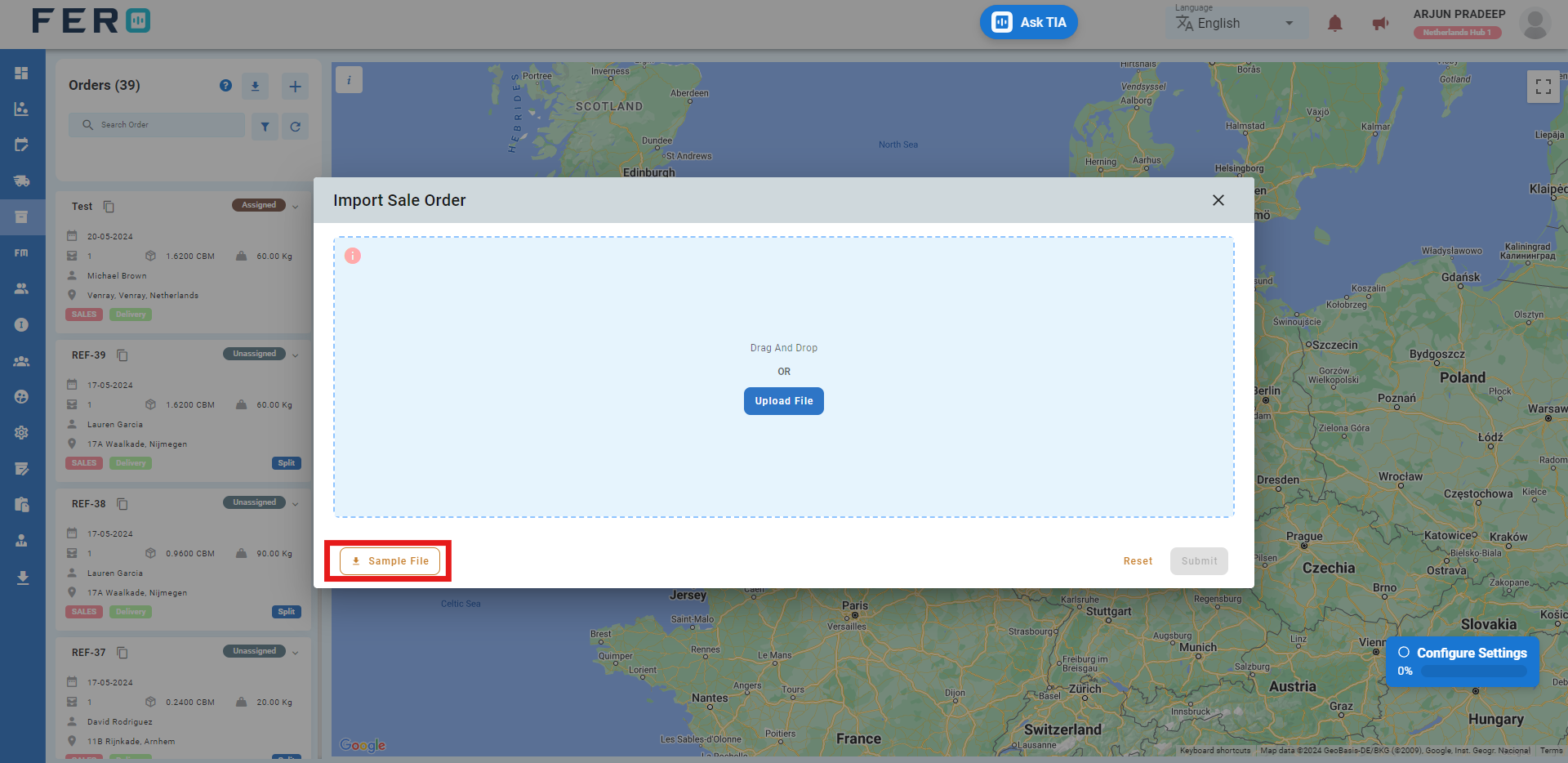Click the Split tag on REF-39 order
1568x763 pixels.
287,463
